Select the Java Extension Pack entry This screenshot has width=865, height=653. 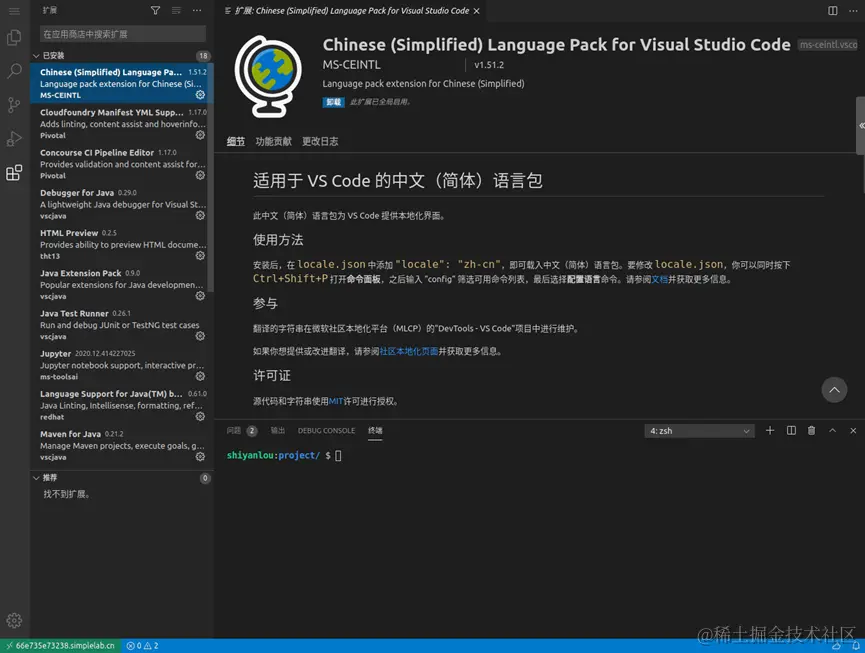(120, 285)
